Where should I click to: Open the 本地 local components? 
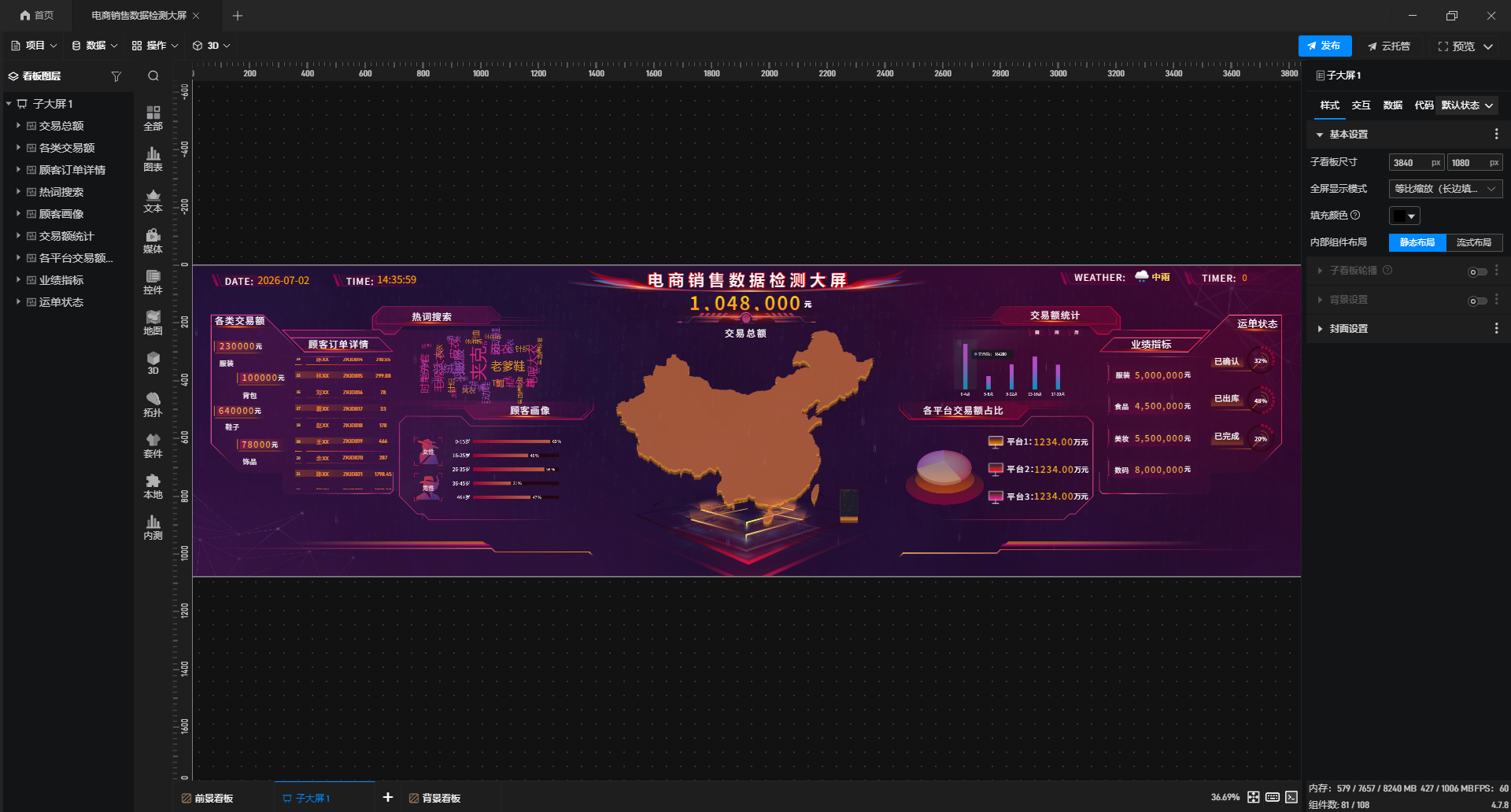click(x=153, y=486)
